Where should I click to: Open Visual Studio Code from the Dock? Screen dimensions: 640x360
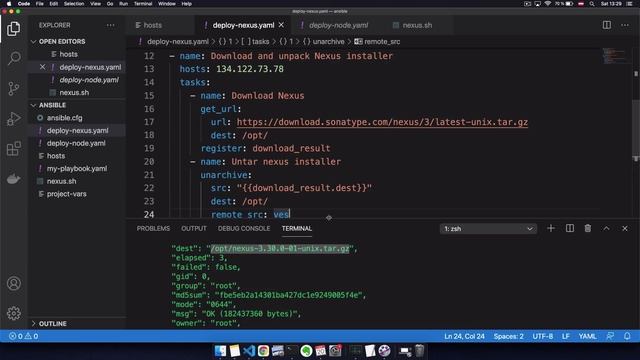coord(249,351)
